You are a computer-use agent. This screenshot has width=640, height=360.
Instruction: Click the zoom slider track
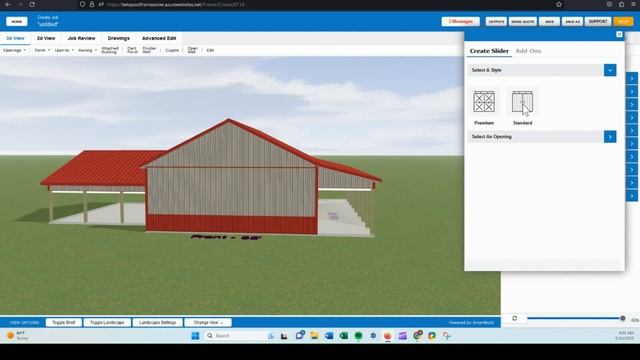coord(574,318)
